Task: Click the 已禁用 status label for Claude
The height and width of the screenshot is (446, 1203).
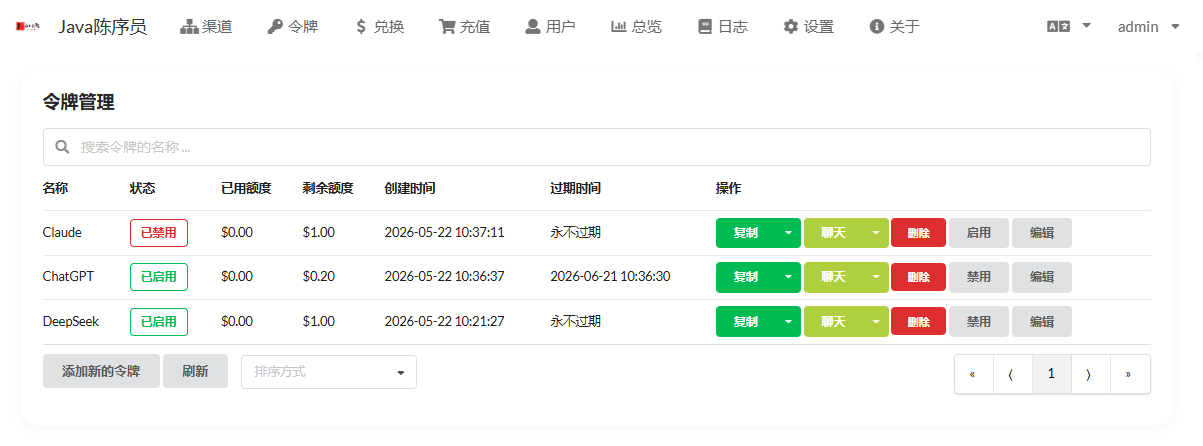Action: click(x=159, y=233)
